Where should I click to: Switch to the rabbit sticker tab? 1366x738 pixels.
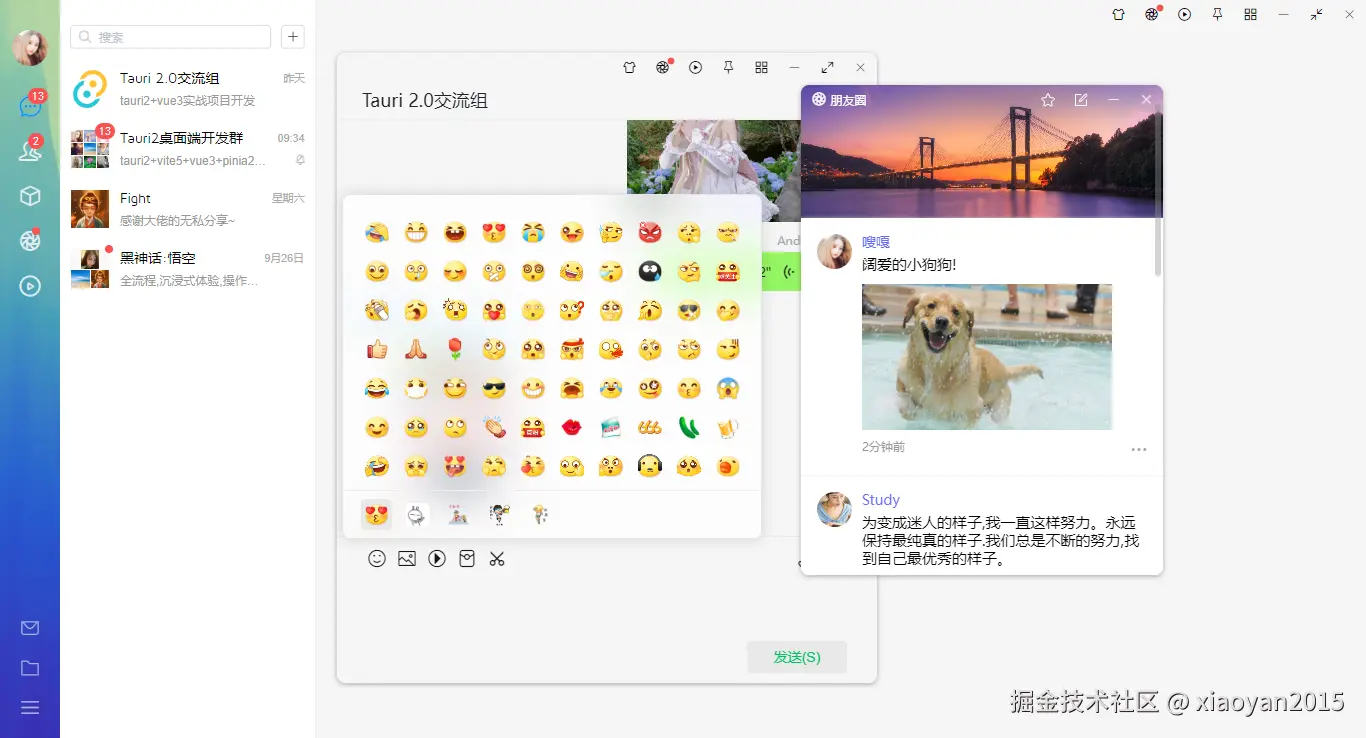tap(416, 513)
